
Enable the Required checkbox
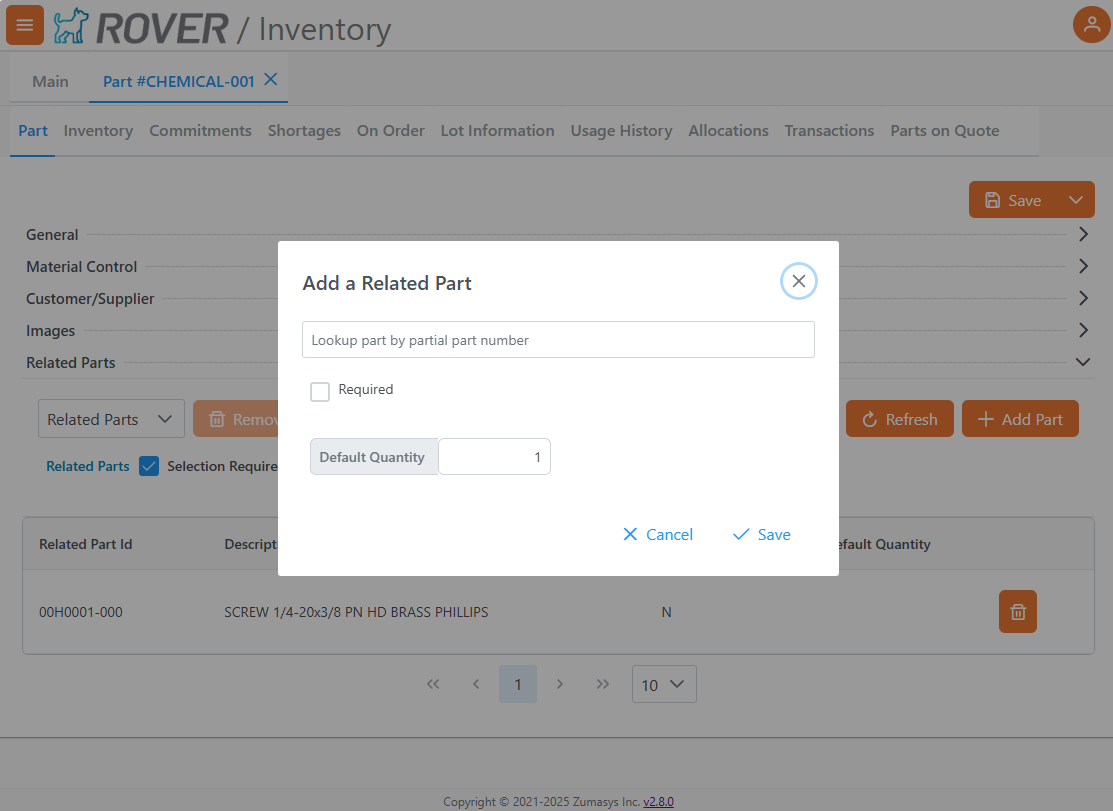point(320,392)
